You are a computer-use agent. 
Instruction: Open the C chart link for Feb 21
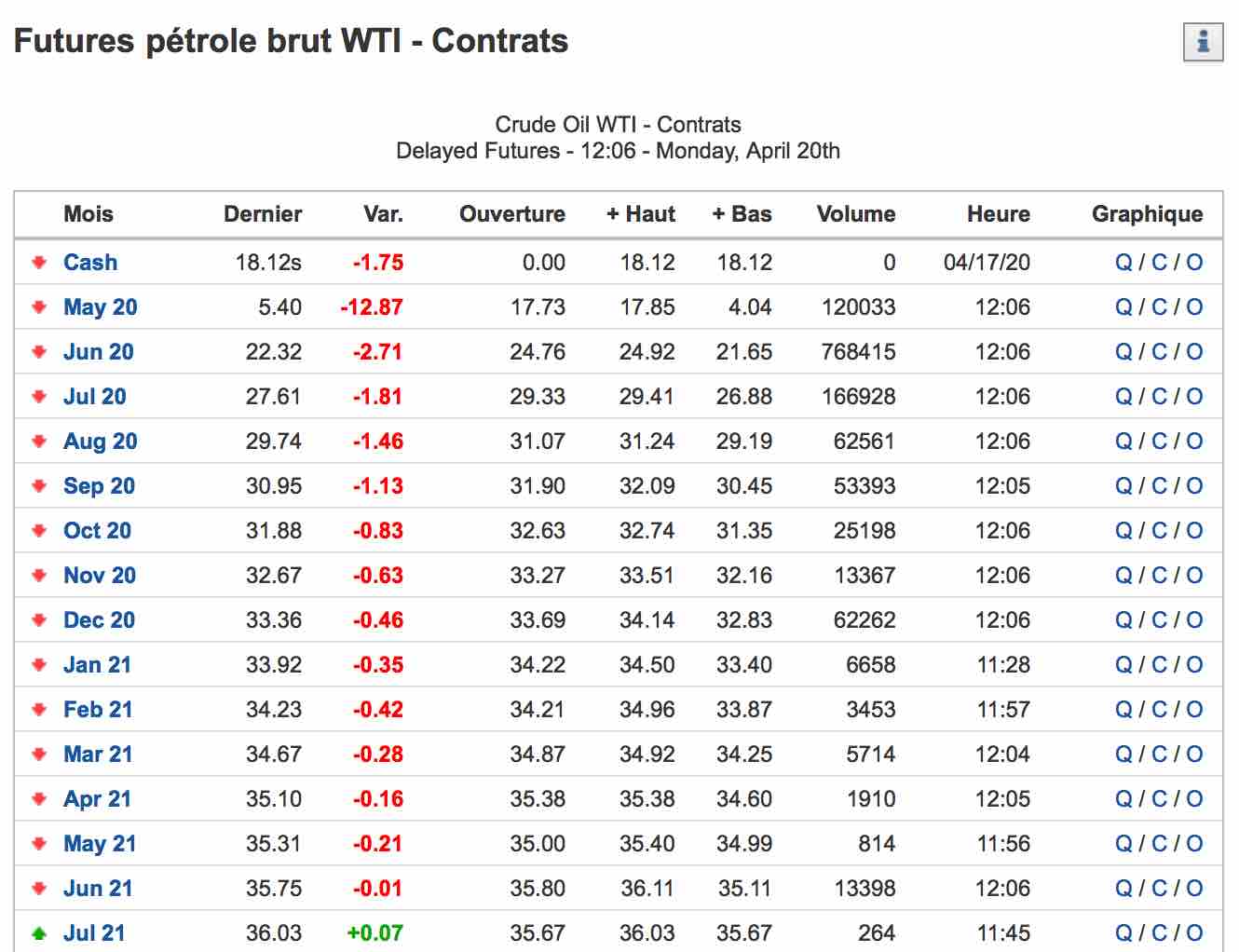1159,710
